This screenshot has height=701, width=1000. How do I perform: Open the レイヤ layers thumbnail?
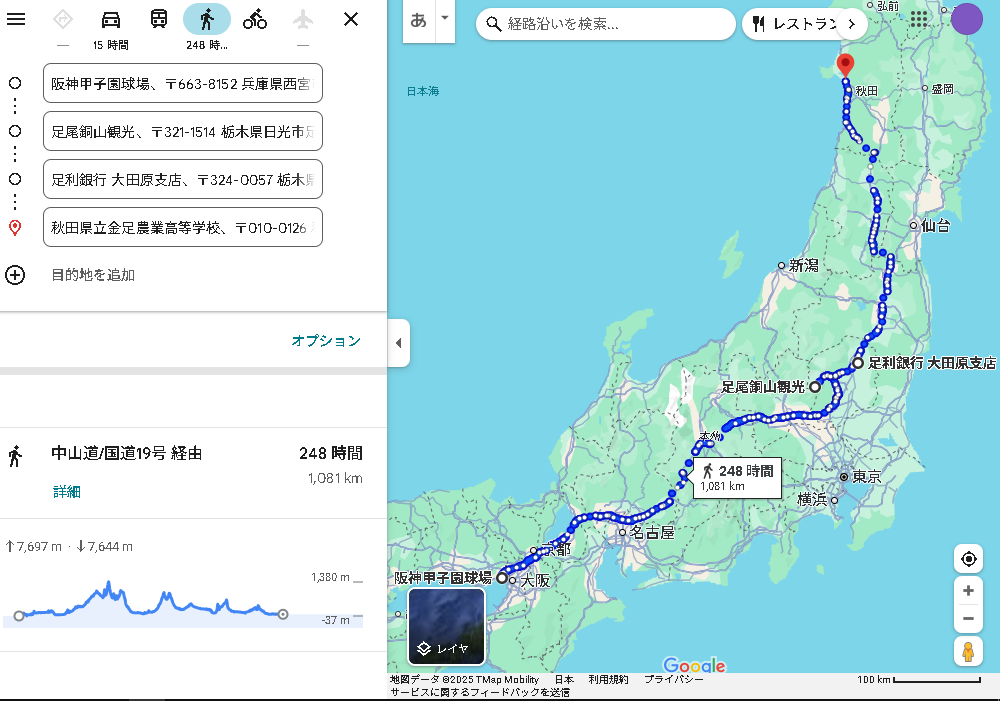(446, 626)
